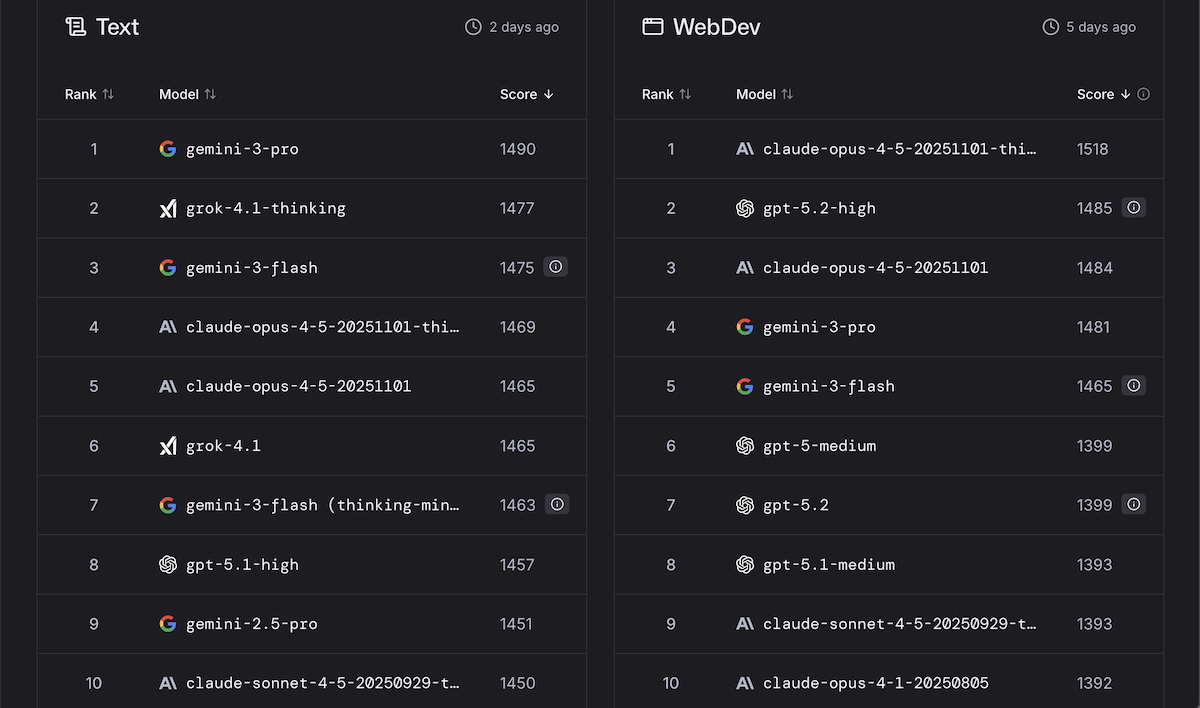
Task: Sort Text table by Model column
Action: pos(210,94)
